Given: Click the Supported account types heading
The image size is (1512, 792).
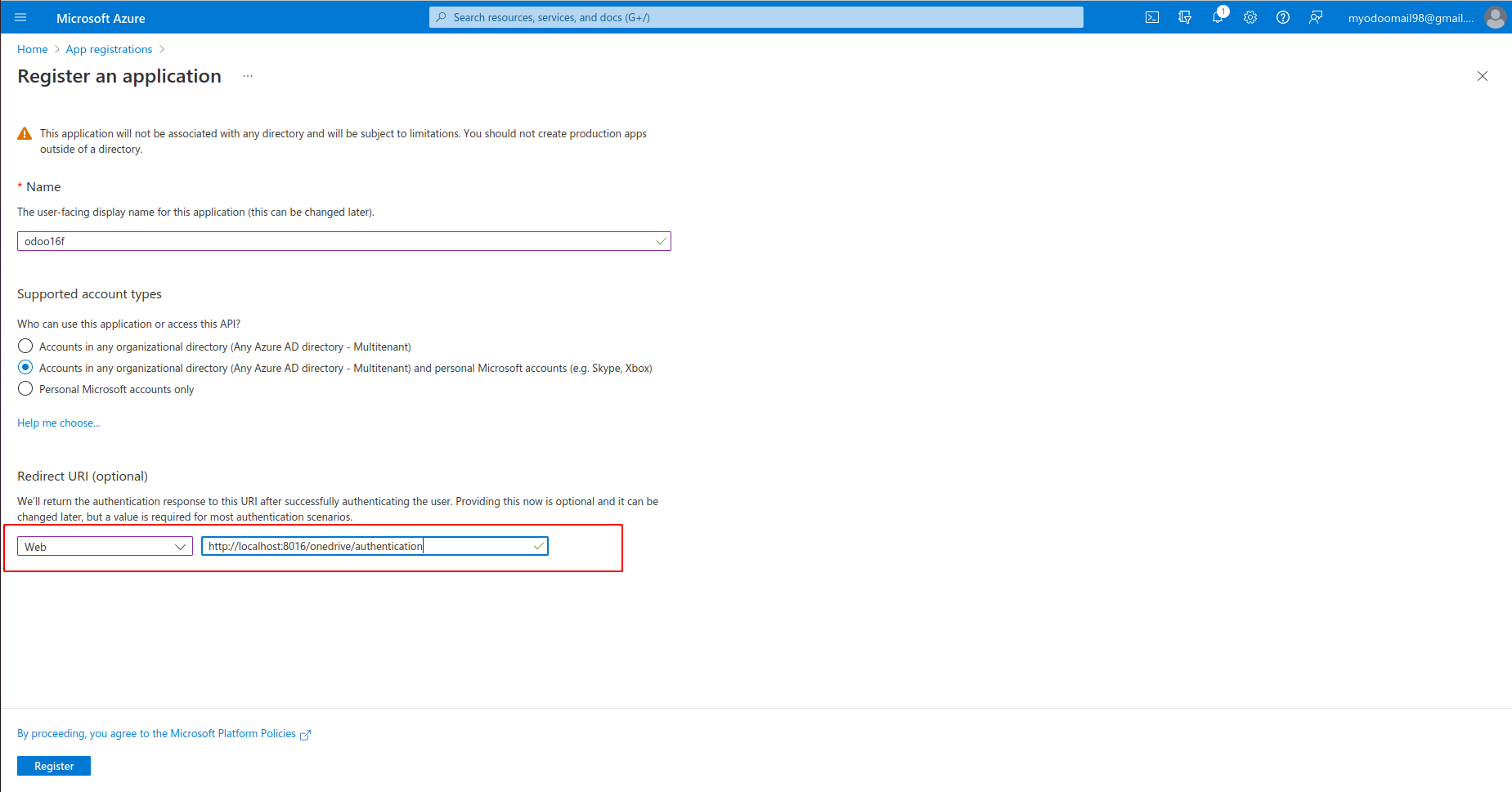Looking at the screenshot, I should coord(89,294).
